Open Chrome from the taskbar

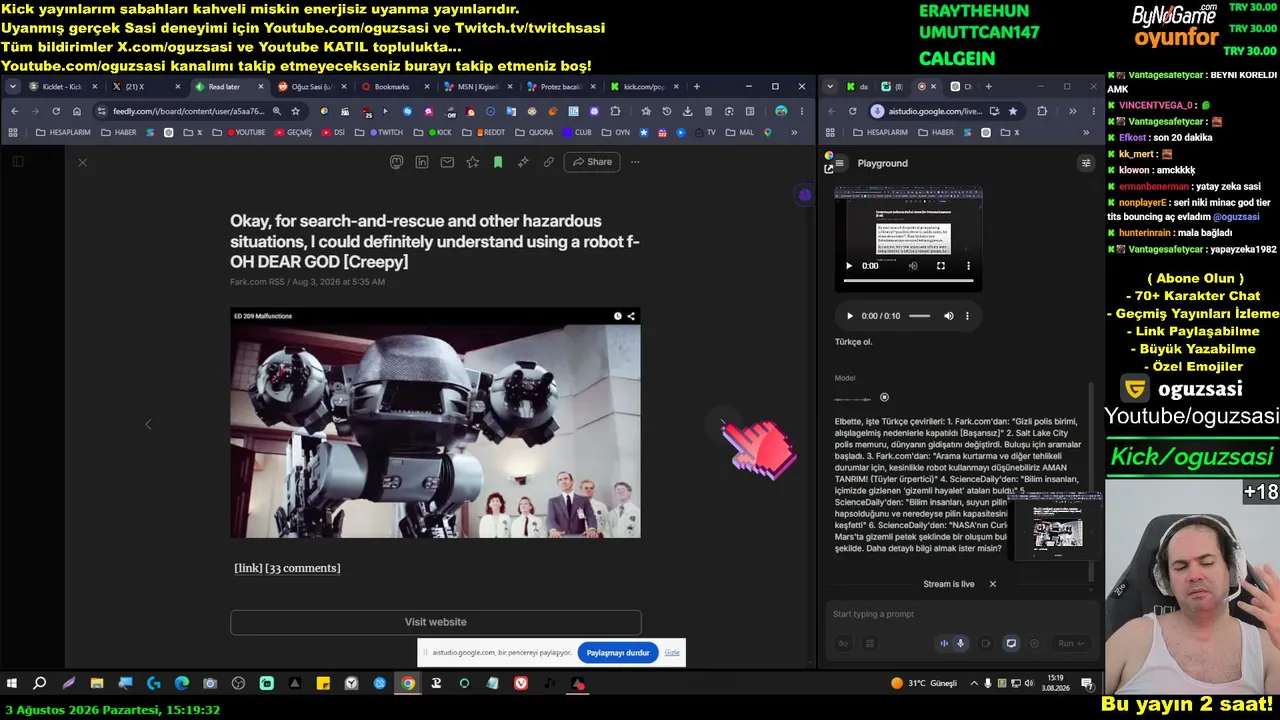point(408,684)
